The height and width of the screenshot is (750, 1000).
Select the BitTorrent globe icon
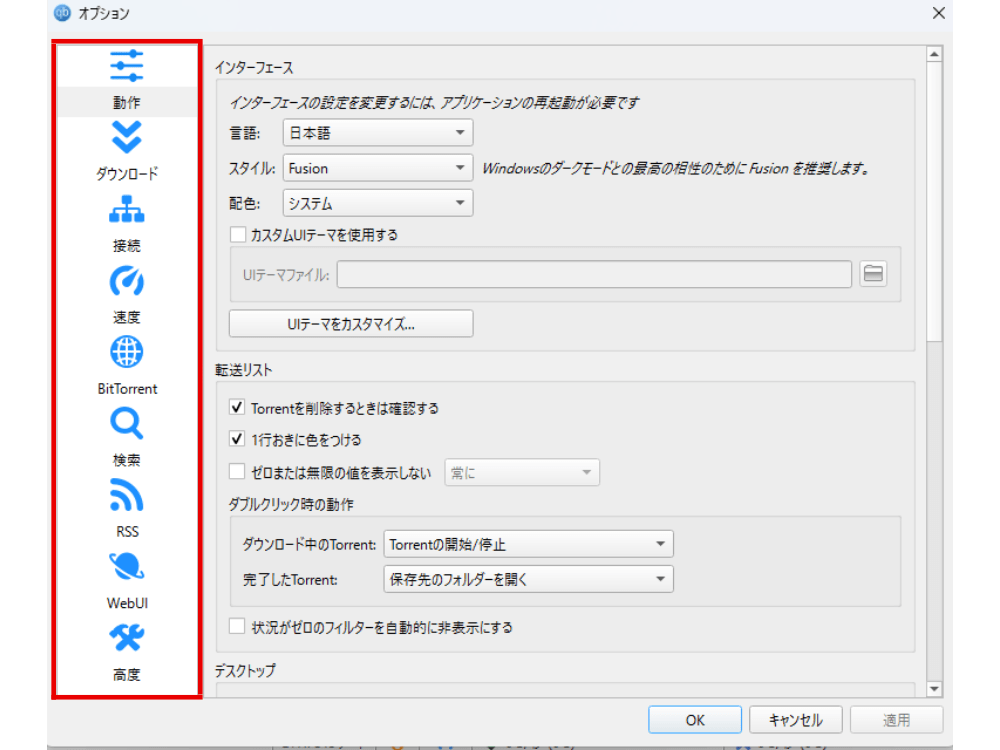point(127,353)
